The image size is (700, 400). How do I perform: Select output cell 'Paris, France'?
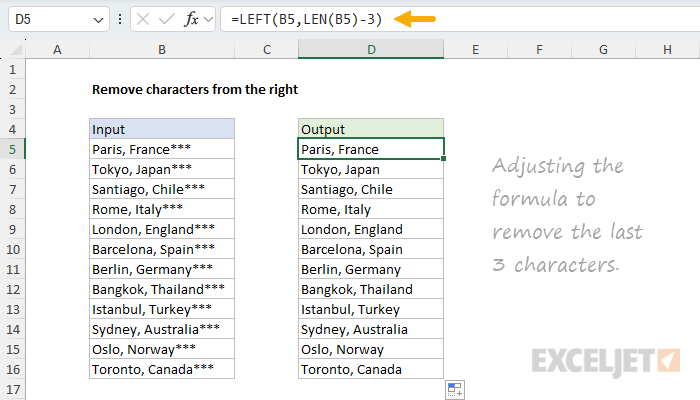[x=371, y=149]
